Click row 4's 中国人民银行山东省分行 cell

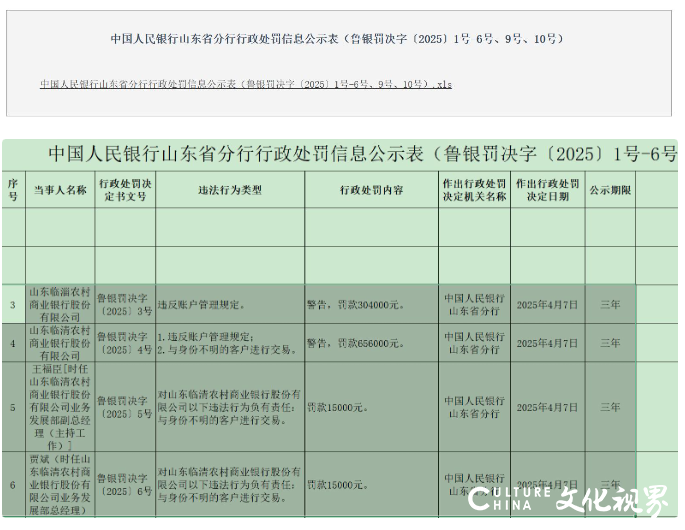pyautogui.click(x=474, y=343)
